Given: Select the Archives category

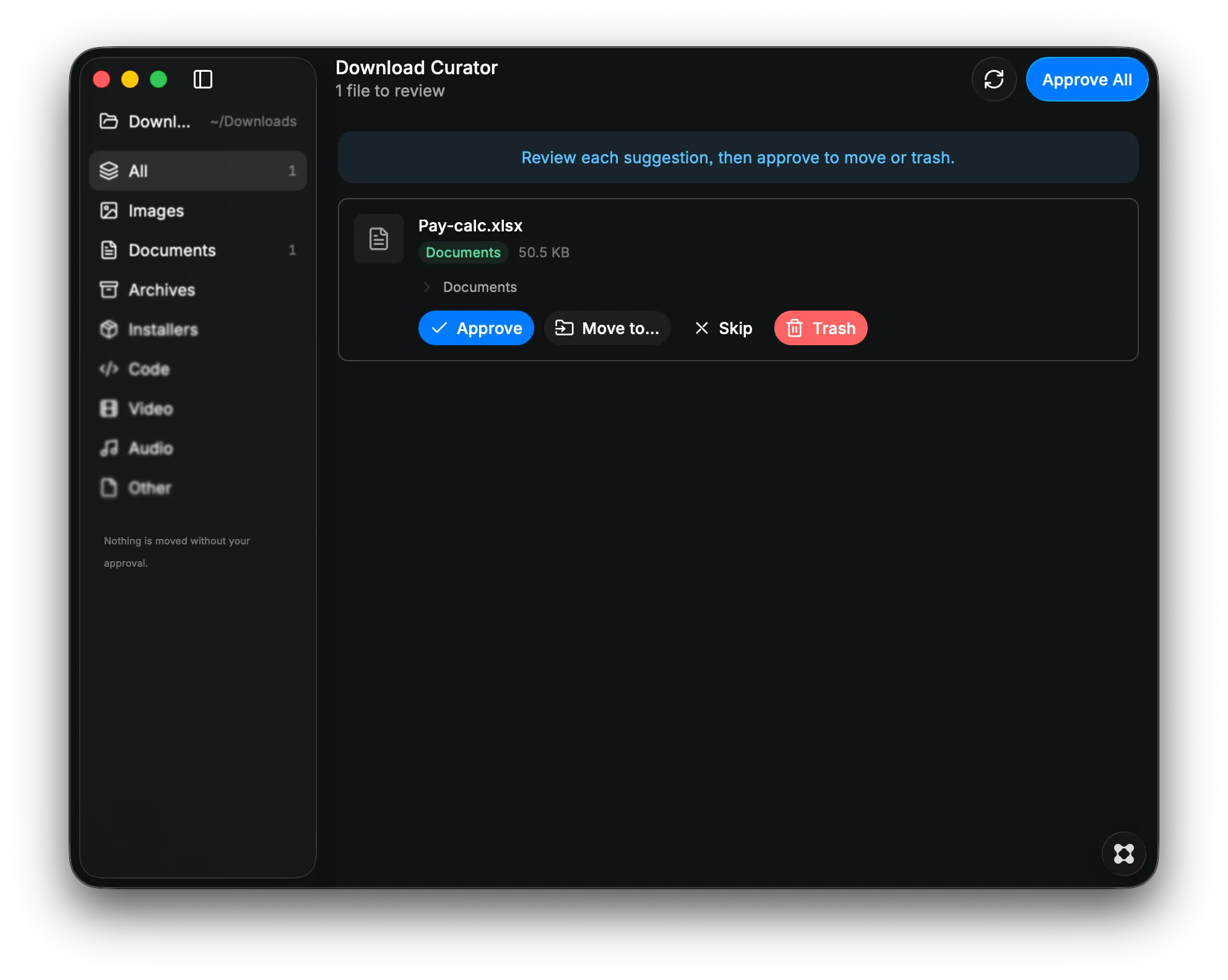Looking at the screenshot, I should click(198, 290).
